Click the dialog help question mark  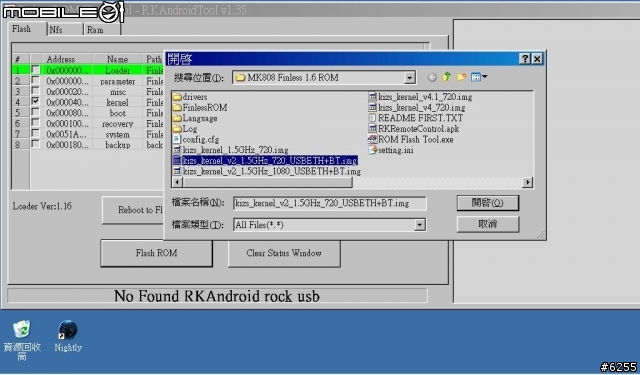(x=525, y=59)
